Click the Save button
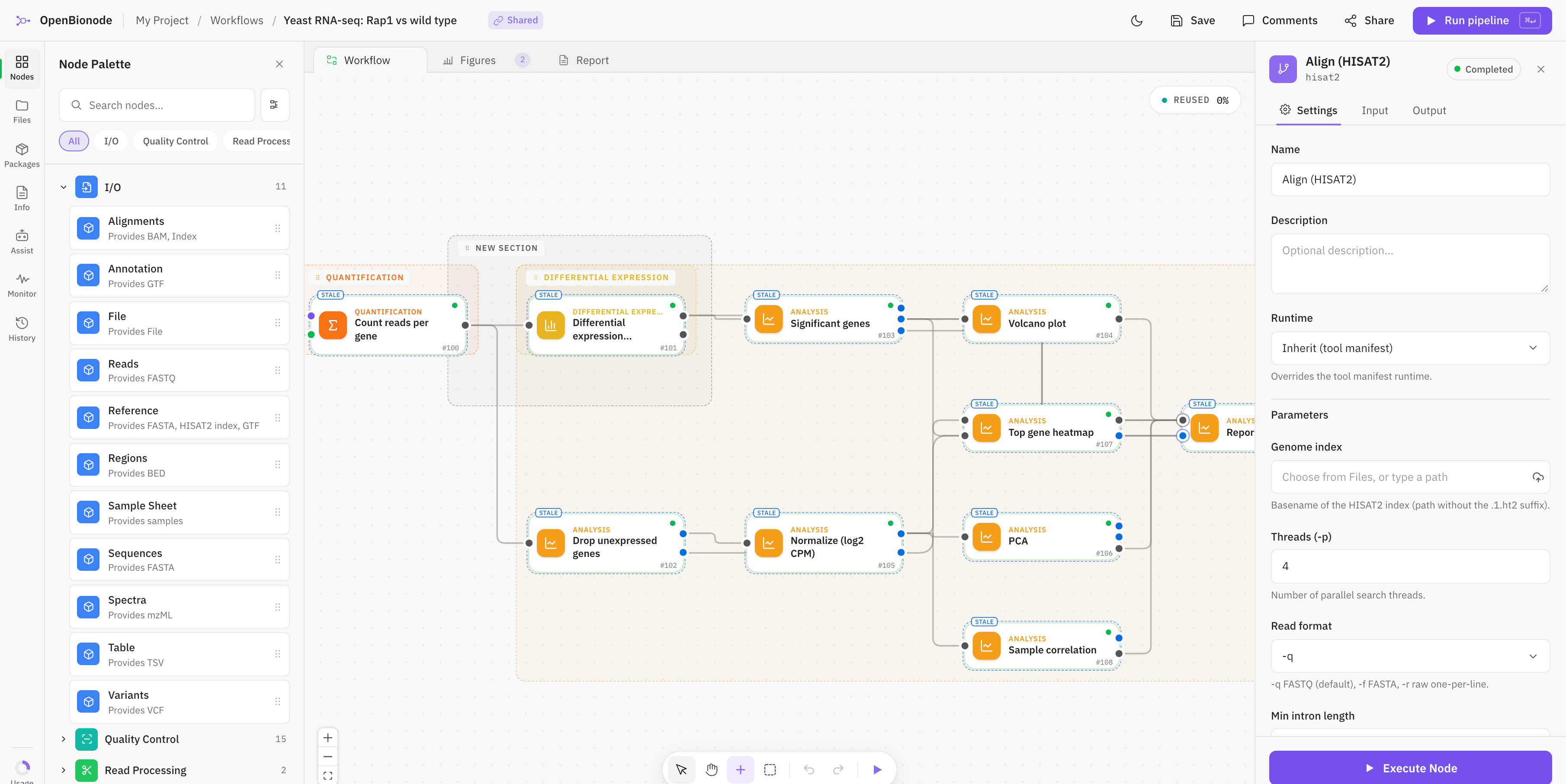Viewport: 1566px width, 784px height. [x=1193, y=21]
